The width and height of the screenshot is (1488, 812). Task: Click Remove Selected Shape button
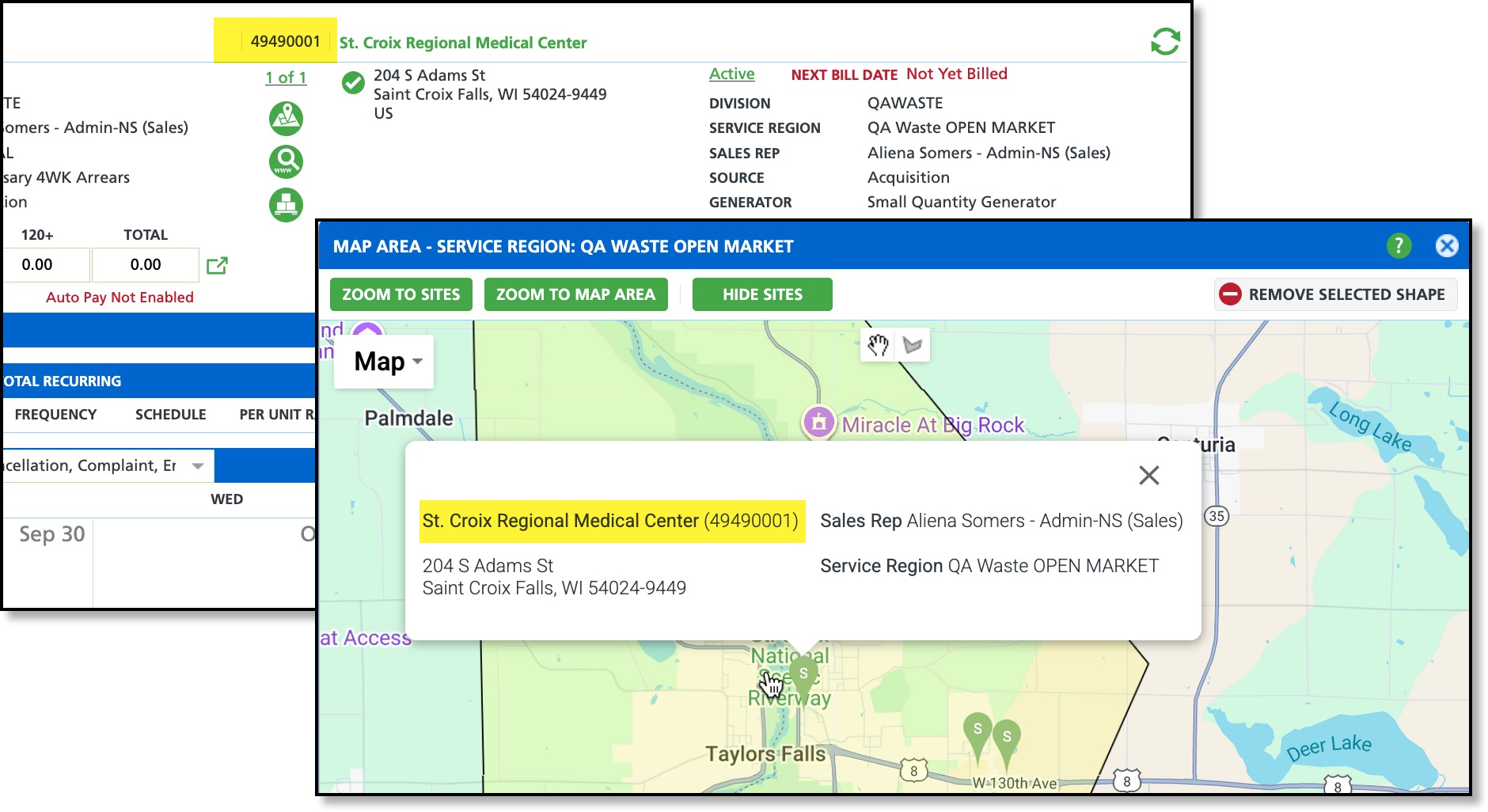tap(1336, 294)
